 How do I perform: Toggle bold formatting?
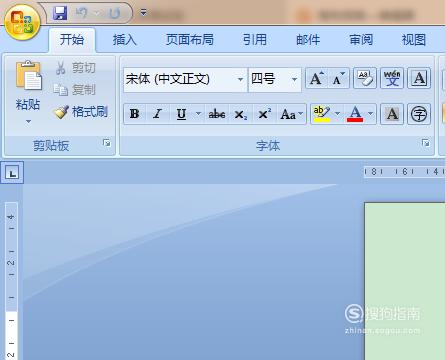click(134, 114)
